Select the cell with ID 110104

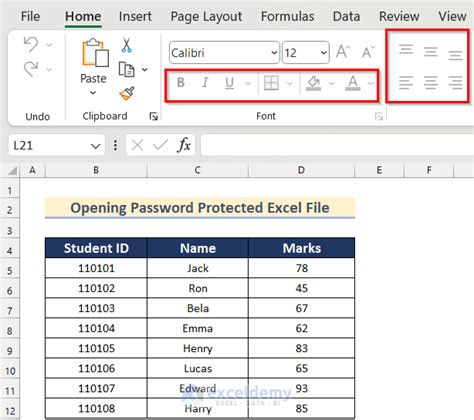pyautogui.click(x=96, y=328)
